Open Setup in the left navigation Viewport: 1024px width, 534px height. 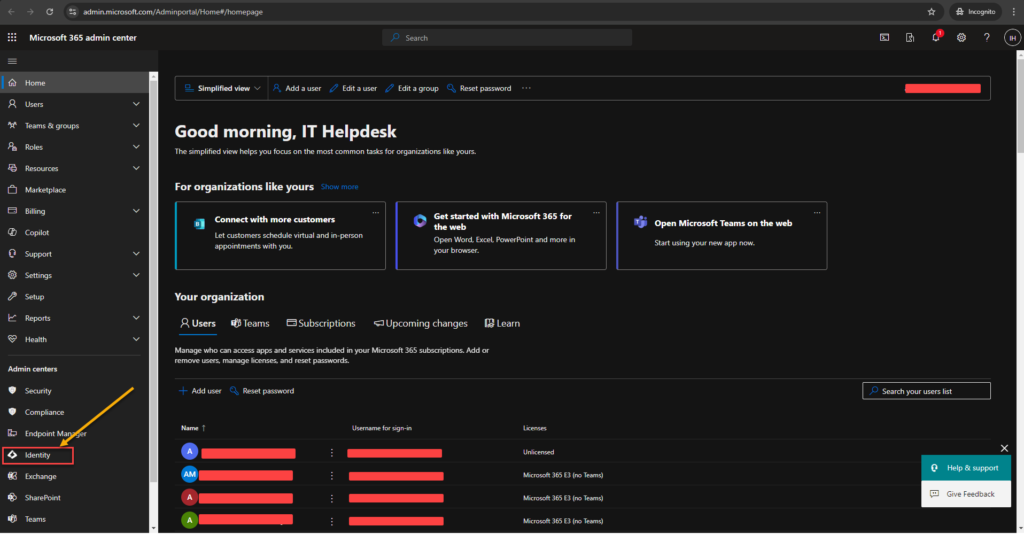click(75, 296)
